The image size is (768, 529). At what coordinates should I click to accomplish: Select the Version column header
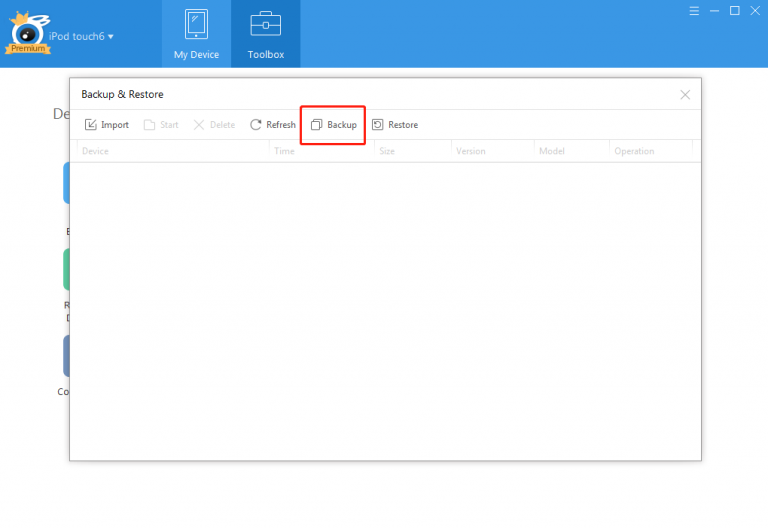(x=470, y=152)
